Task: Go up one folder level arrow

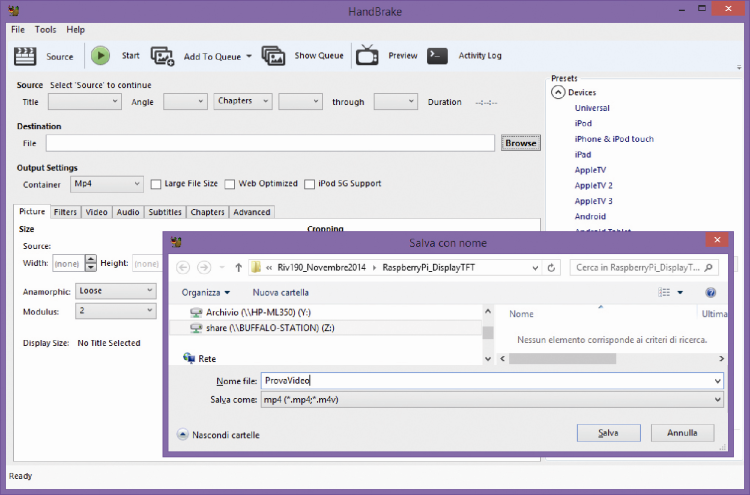Action: 238,267
